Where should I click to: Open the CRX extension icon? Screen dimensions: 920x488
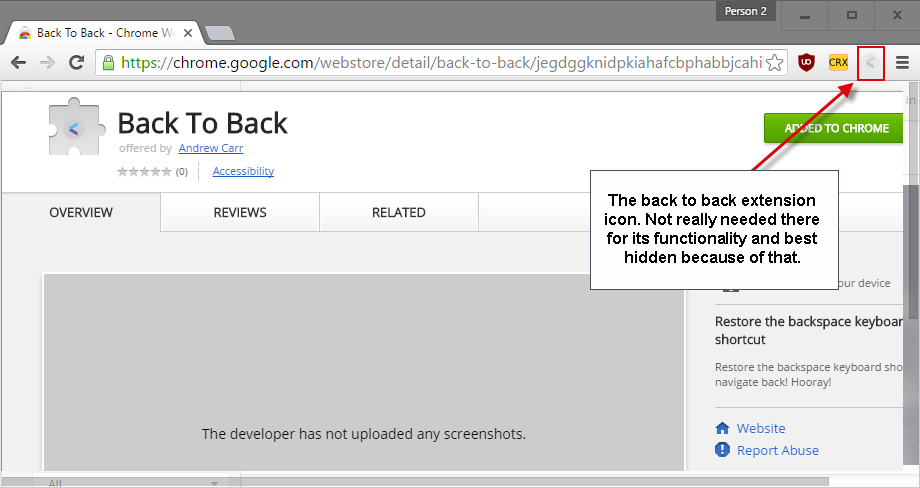point(838,62)
